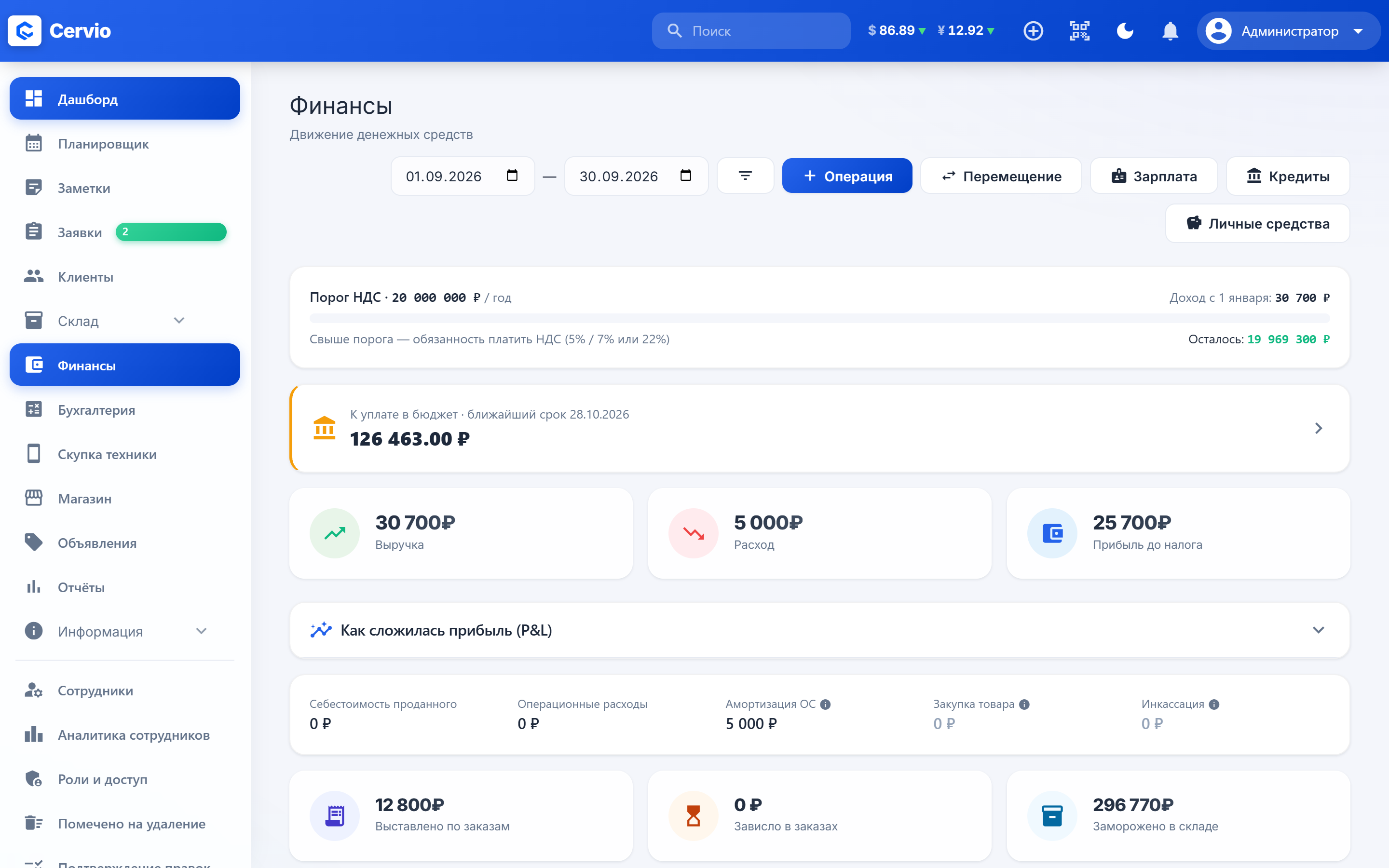The height and width of the screenshot is (868, 1389).
Task: Click the Порог НДС progress bar
Action: point(819,318)
